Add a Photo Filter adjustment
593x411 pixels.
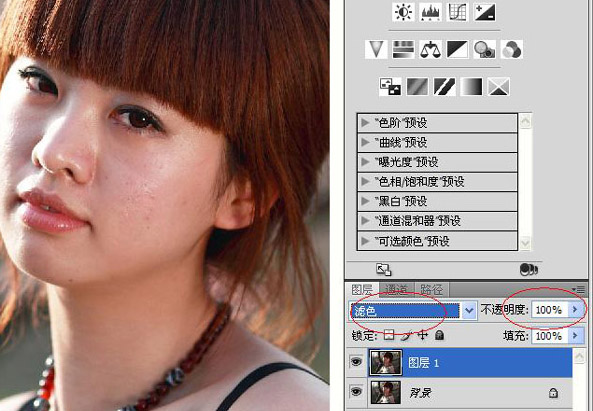(x=485, y=50)
